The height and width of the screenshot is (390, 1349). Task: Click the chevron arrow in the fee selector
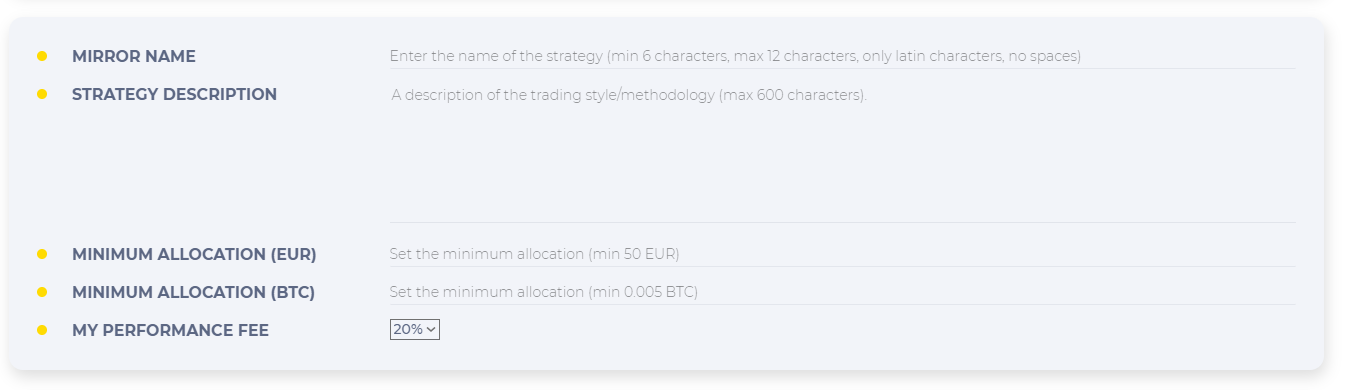pyautogui.click(x=431, y=330)
